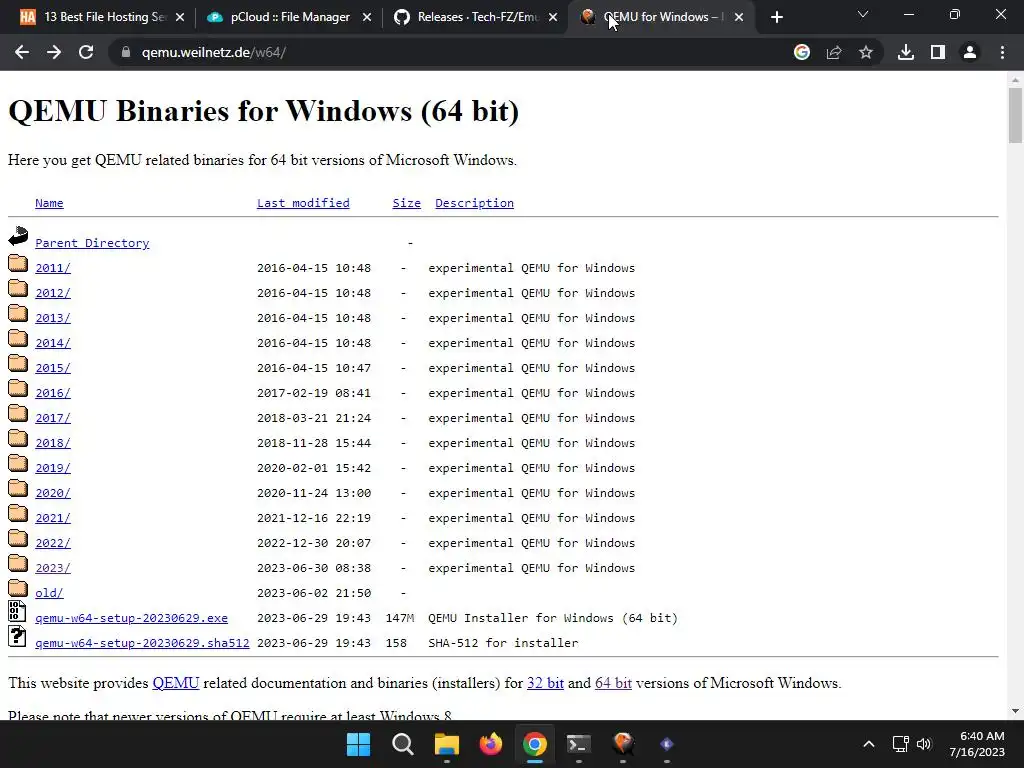Click the site lock icon in address bar
The image size is (1024, 768).
125,52
